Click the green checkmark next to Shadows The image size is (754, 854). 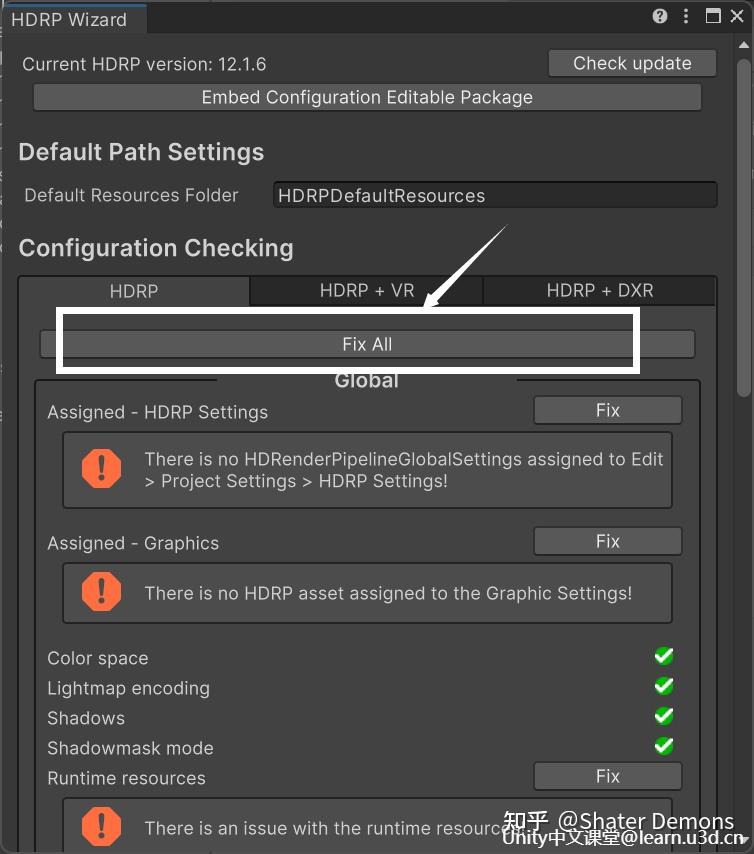(664, 716)
